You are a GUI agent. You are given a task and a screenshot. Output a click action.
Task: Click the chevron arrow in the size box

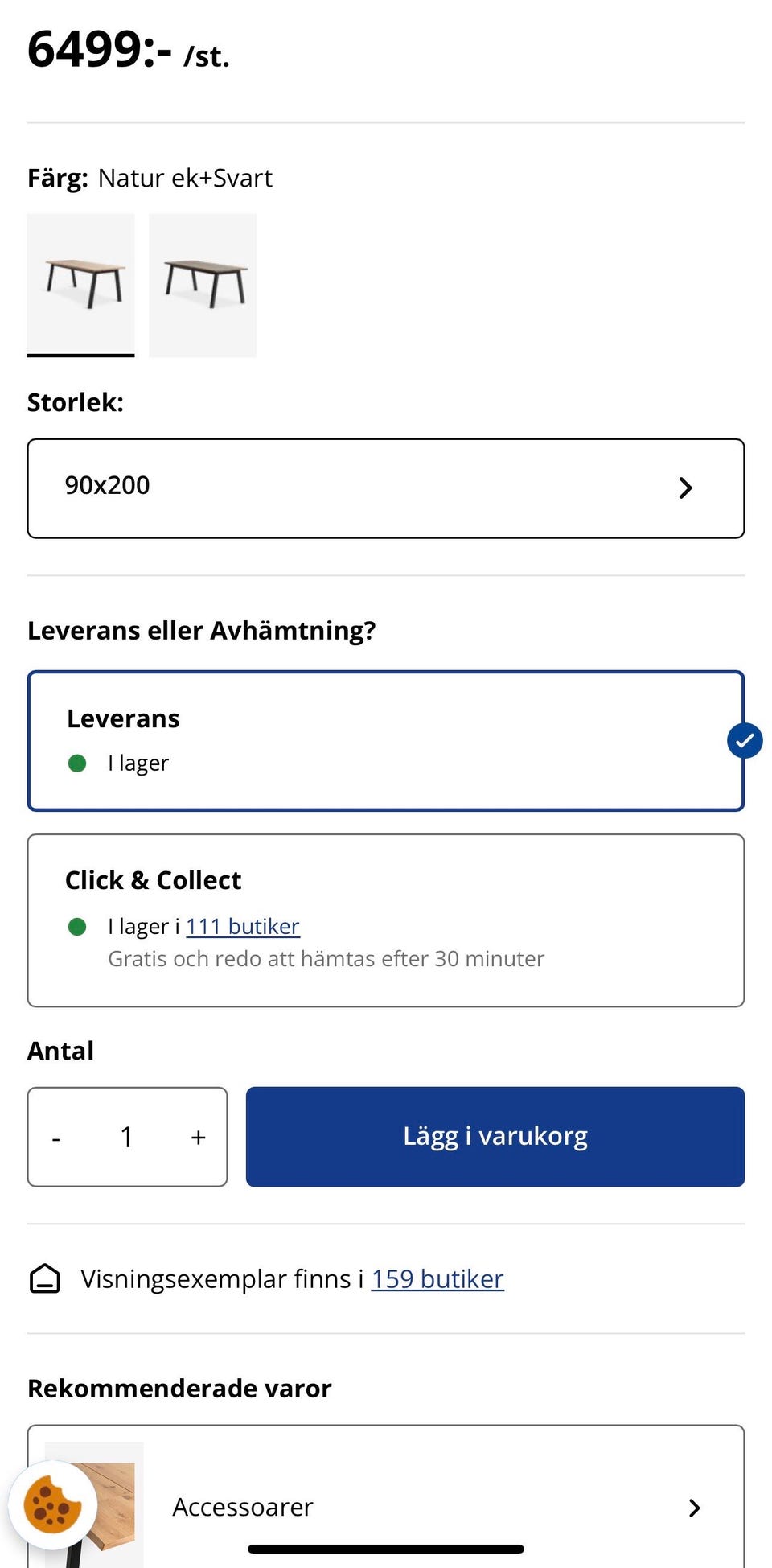point(685,488)
